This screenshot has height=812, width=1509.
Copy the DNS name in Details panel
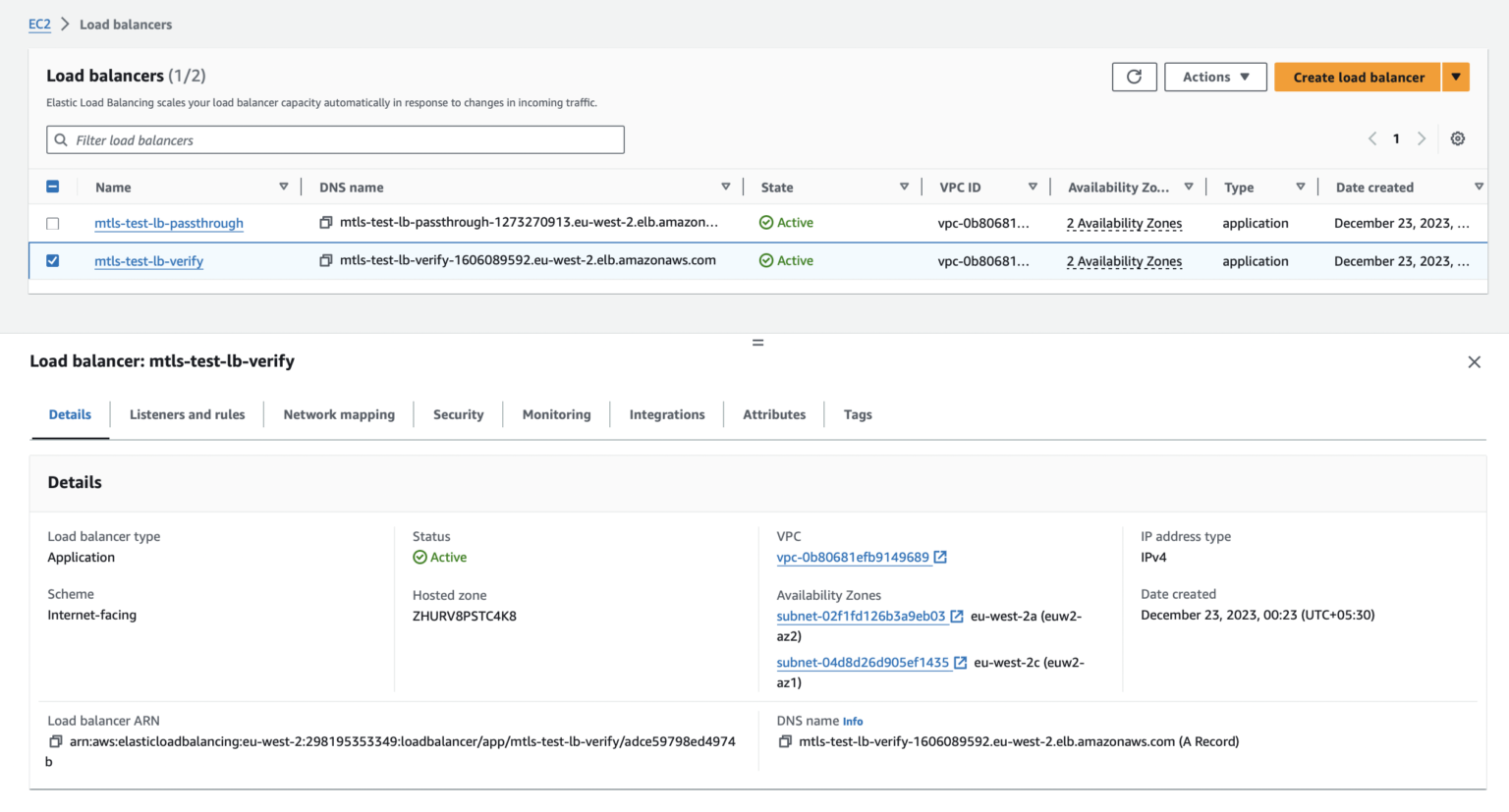tap(784, 741)
